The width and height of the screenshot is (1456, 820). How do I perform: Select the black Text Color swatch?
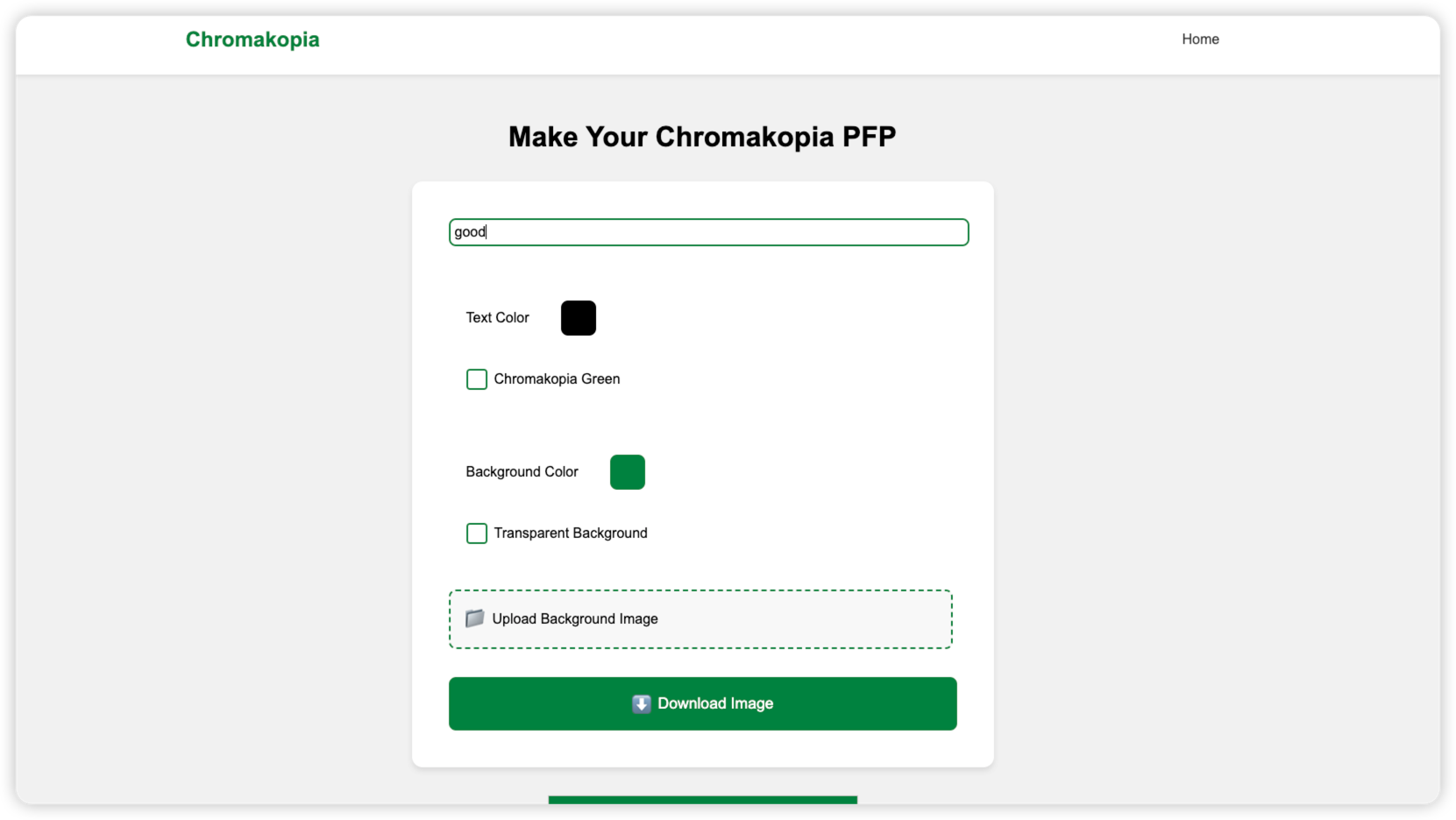578,317
